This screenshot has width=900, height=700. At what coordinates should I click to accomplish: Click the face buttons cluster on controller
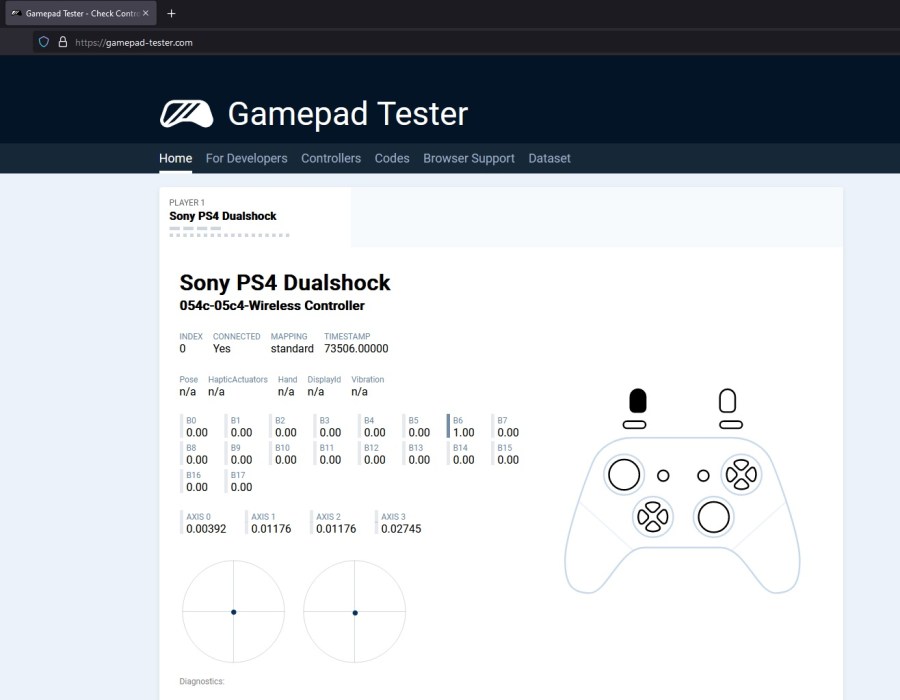tap(741, 473)
